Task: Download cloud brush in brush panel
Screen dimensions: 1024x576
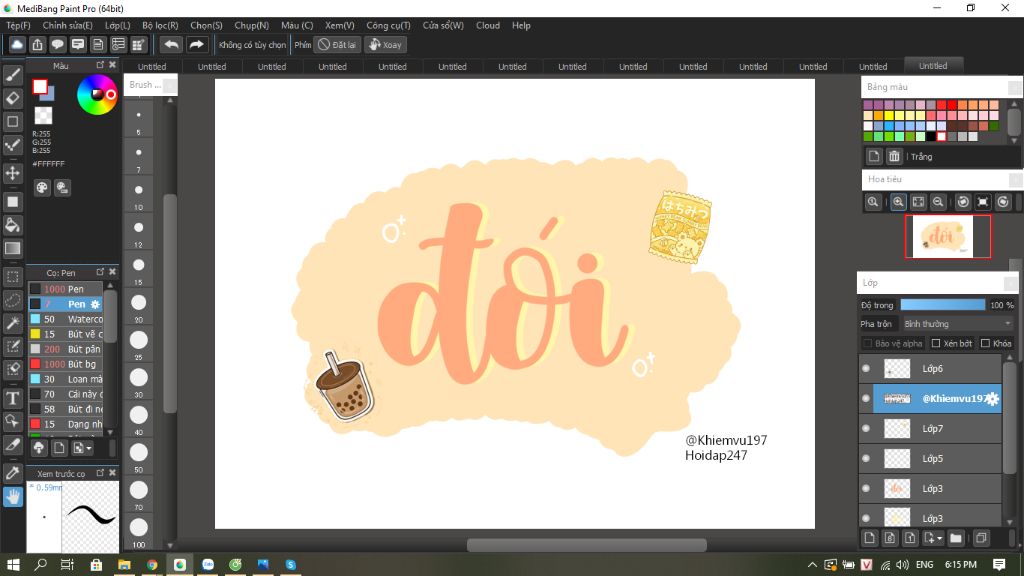Action: click(39, 448)
